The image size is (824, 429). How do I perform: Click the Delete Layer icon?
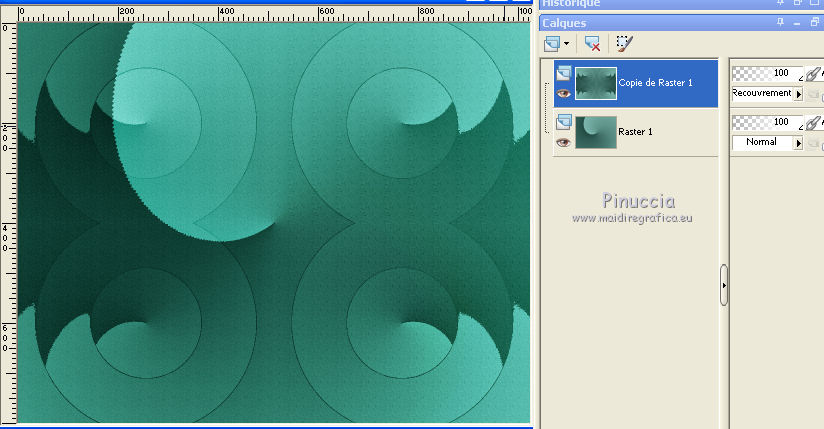click(592, 44)
